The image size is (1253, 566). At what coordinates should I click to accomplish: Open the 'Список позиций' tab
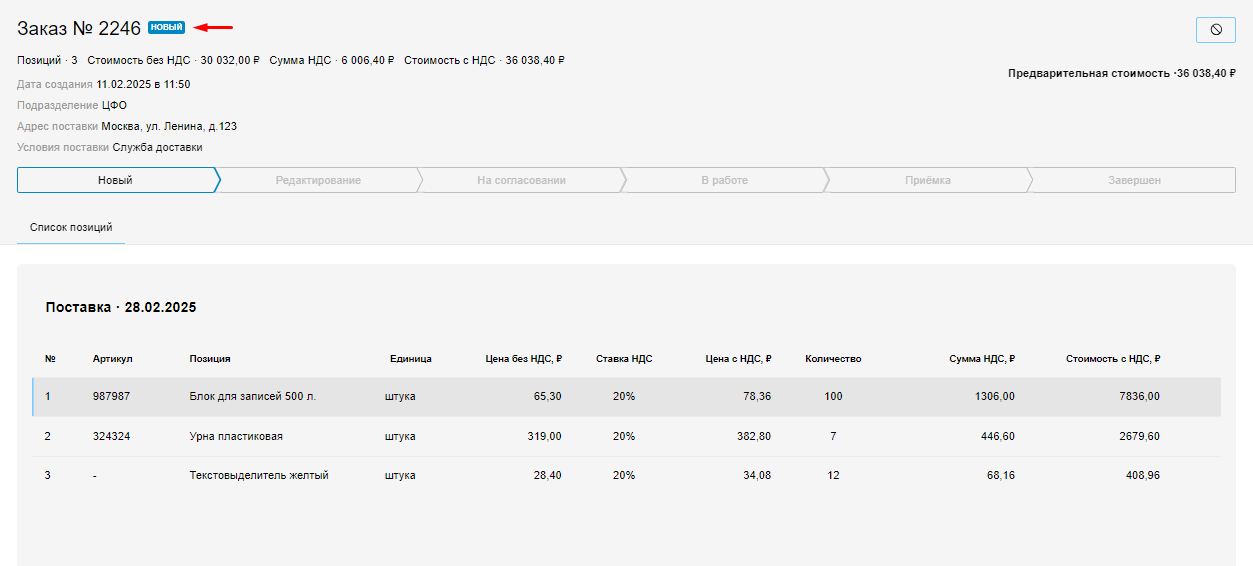pyautogui.click(x=71, y=228)
